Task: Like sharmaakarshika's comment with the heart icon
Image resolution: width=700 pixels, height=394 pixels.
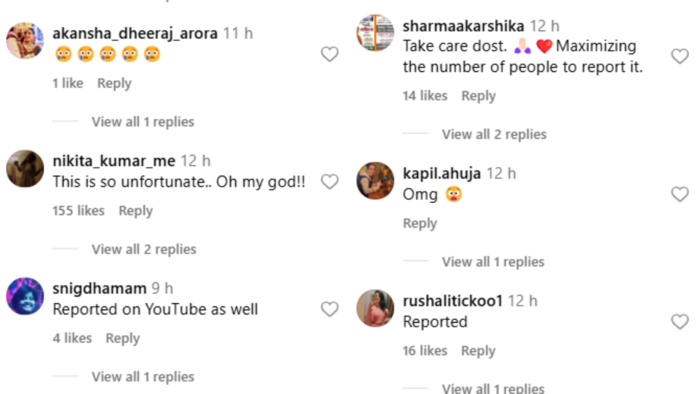Action: 679,56
